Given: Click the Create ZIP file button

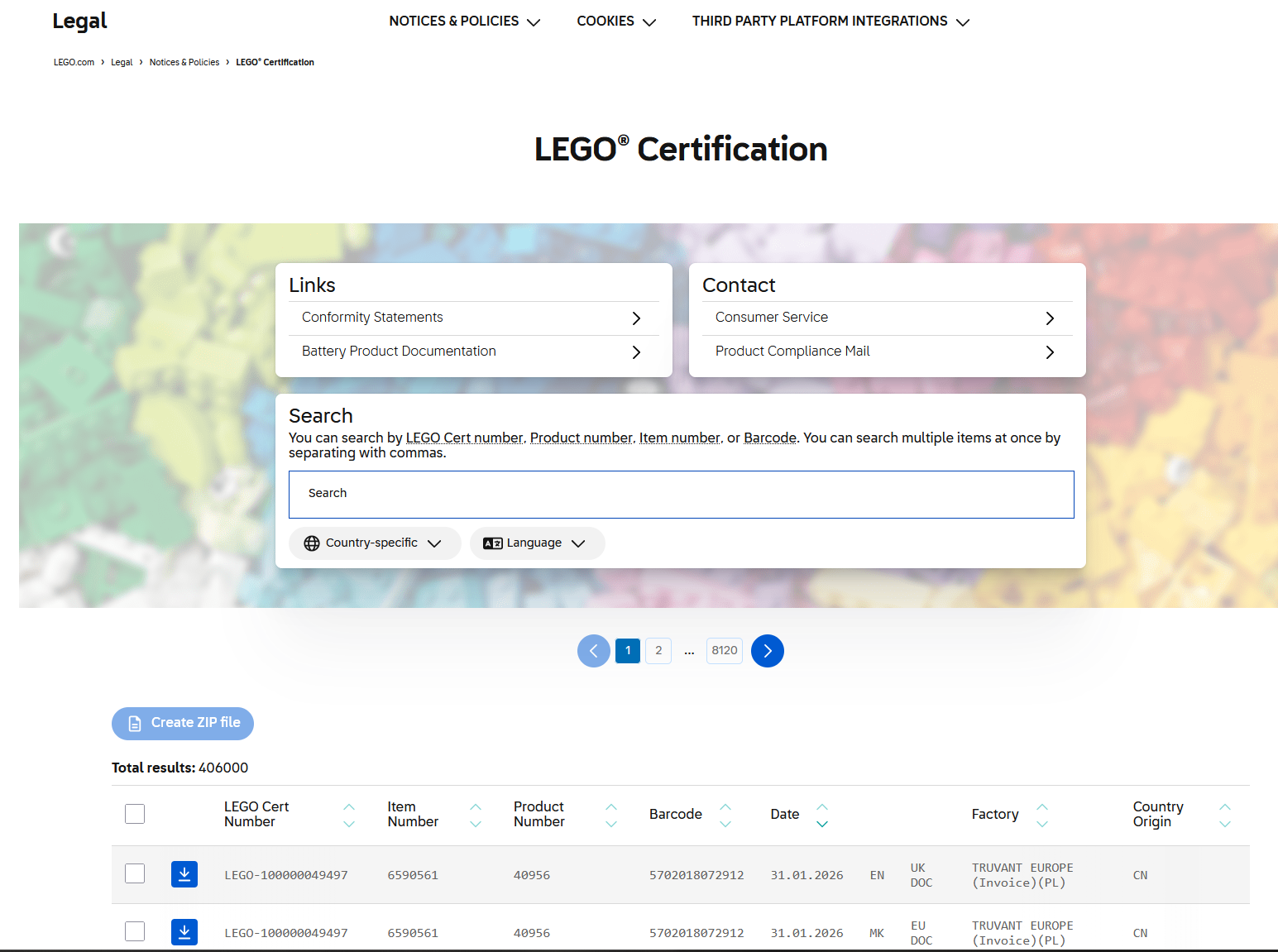Looking at the screenshot, I should click(183, 724).
